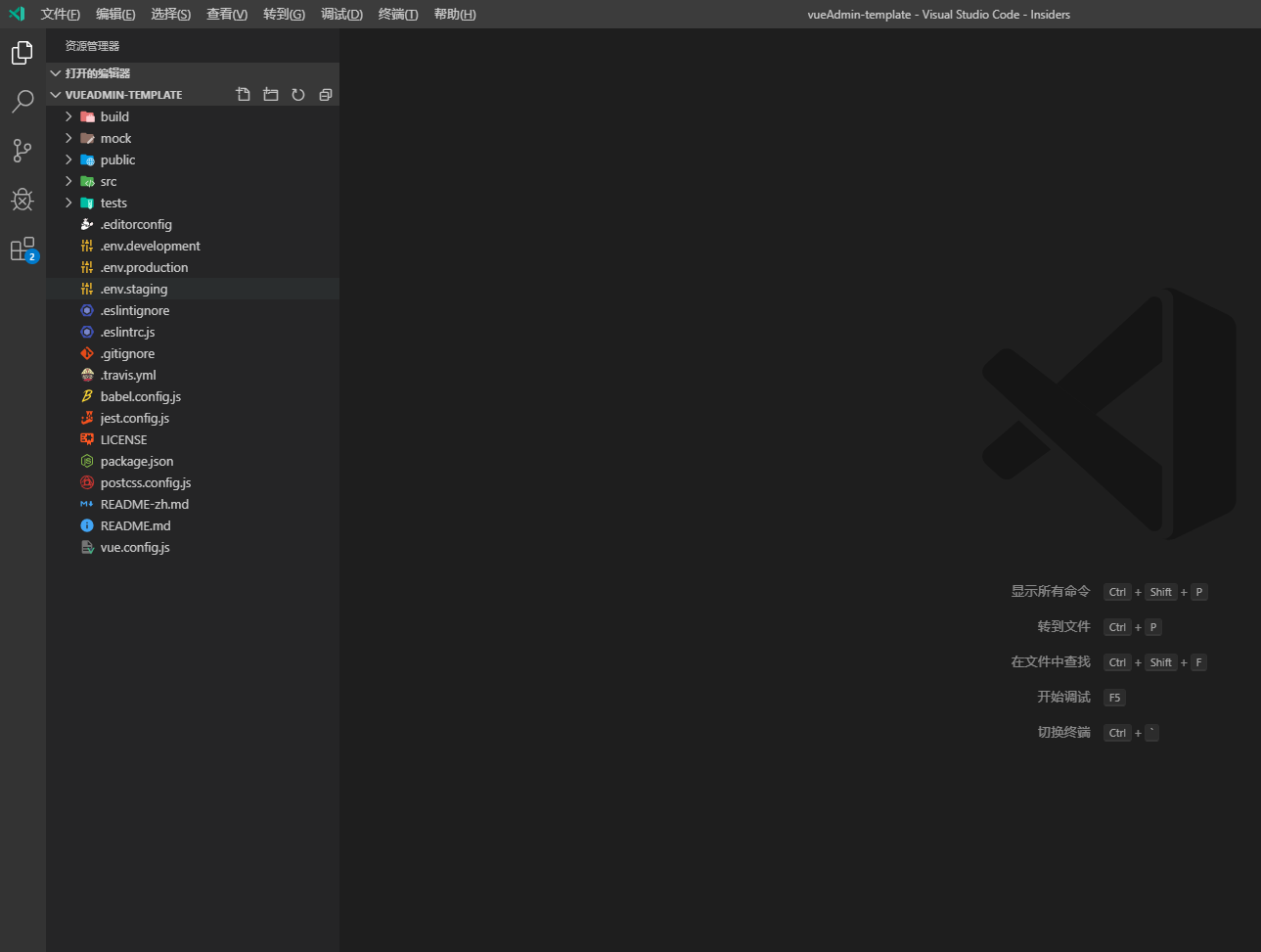Click the jest.config.js Jest icon
This screenshot has height=952, width=1261.
[87, 418]
